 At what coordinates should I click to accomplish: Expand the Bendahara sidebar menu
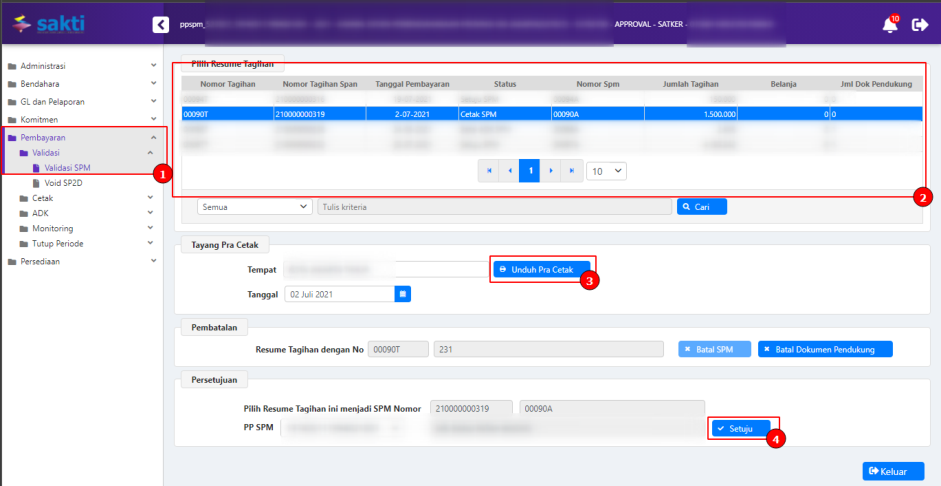(80, 84)
